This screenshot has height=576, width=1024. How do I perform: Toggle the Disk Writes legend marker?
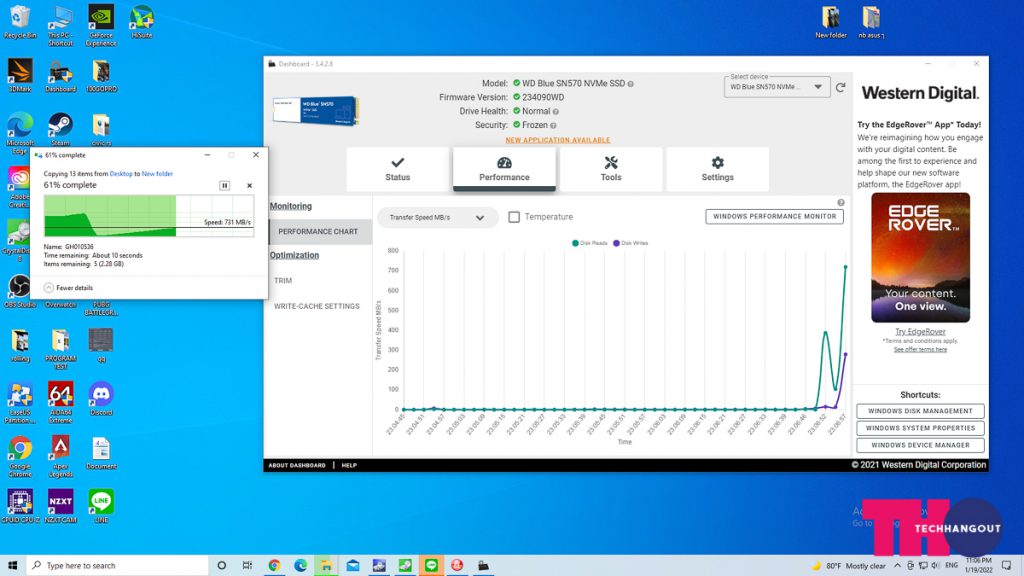(x=616, y=243)
